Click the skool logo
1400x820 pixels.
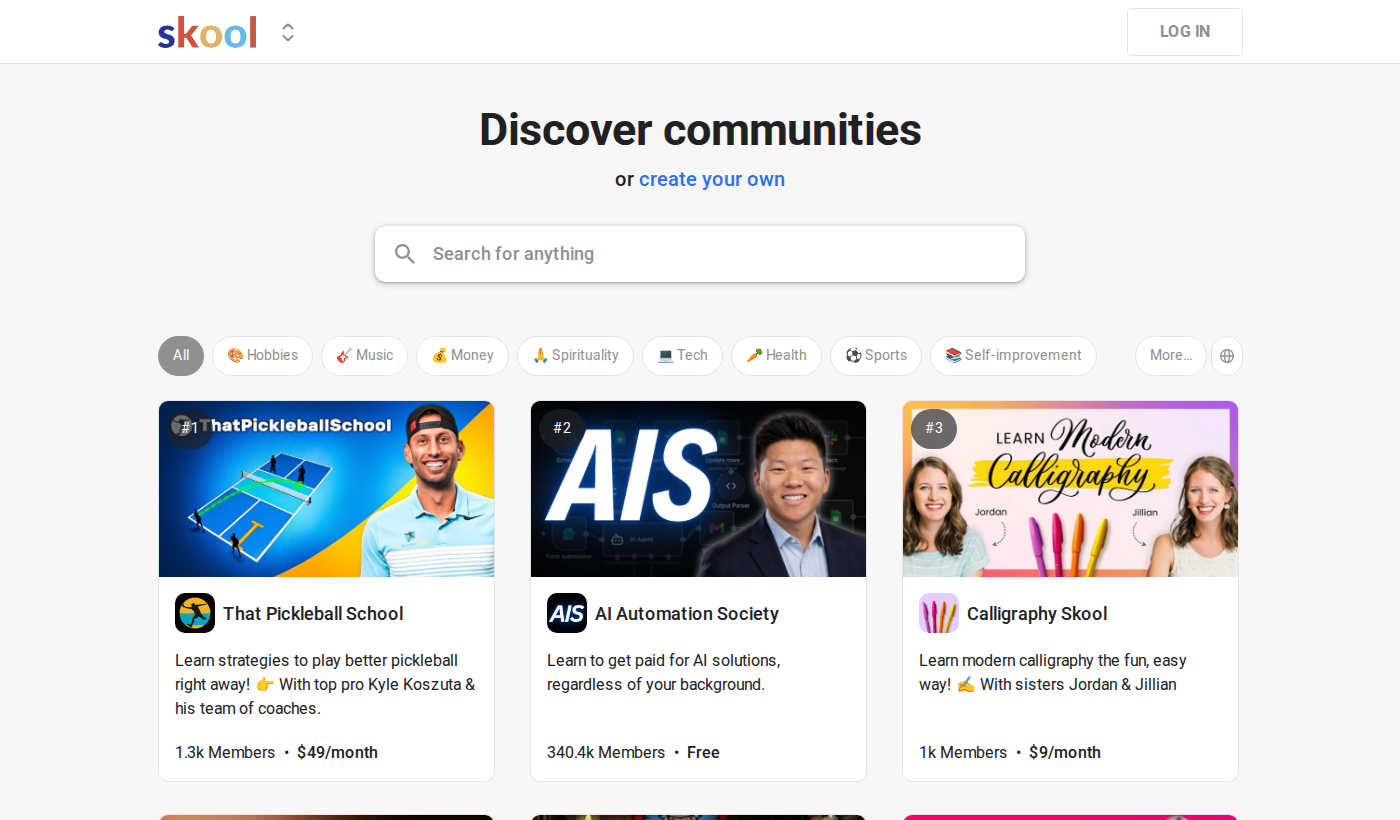(207, 32)
